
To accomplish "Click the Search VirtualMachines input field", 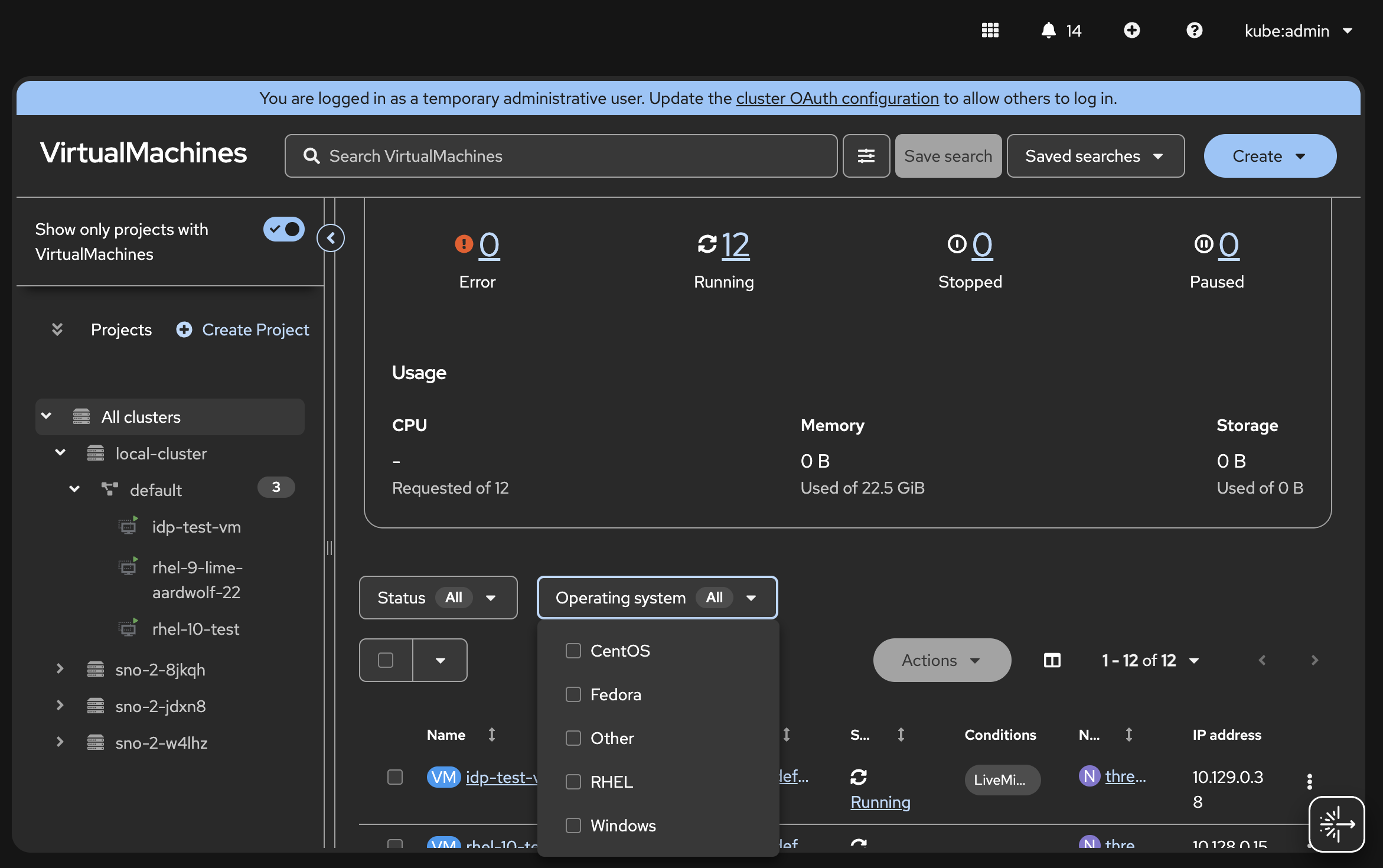I will click(561, 156).
